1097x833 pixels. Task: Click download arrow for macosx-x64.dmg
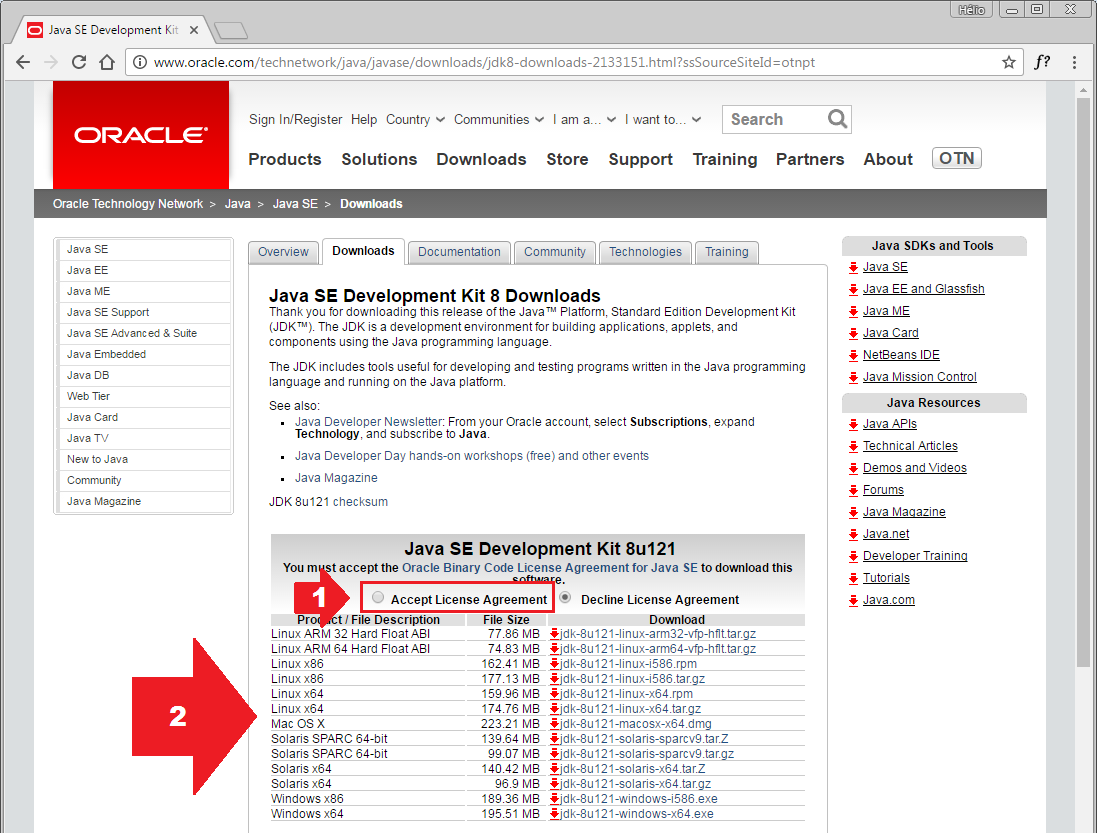(x=554, y=724)
